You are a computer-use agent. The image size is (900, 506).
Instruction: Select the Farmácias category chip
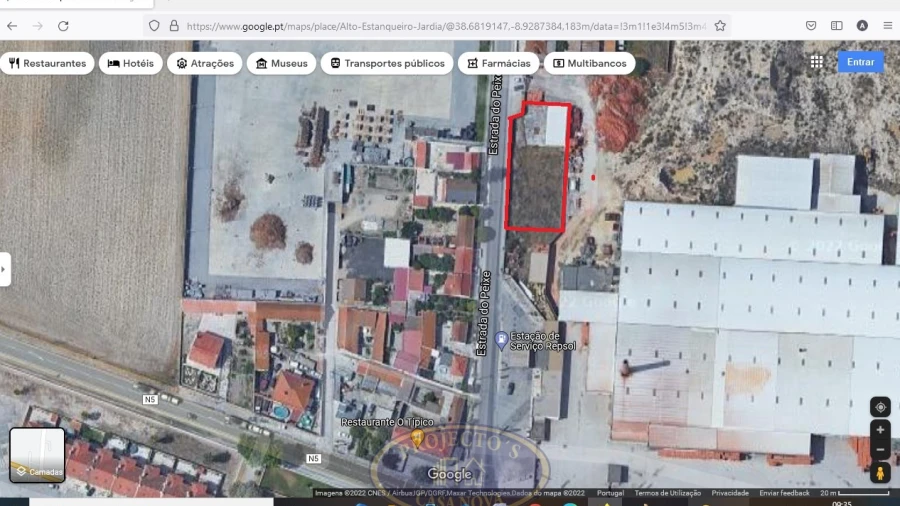[497, 63]
